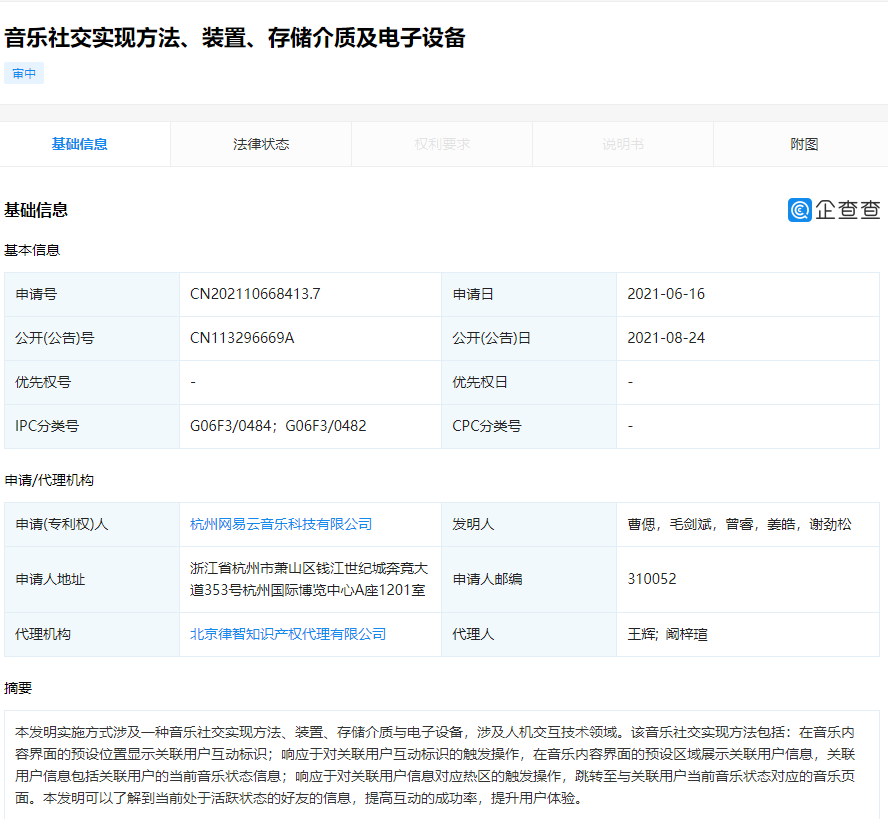Image resolution: width=888 pixels, height=819 pixels.
Task: Select the 基础信息 tab
Action: click(80, 144)
